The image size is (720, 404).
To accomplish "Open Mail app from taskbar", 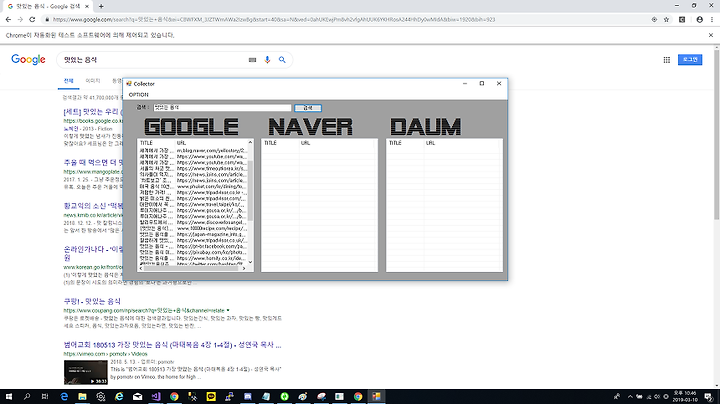I will point(137,397).
